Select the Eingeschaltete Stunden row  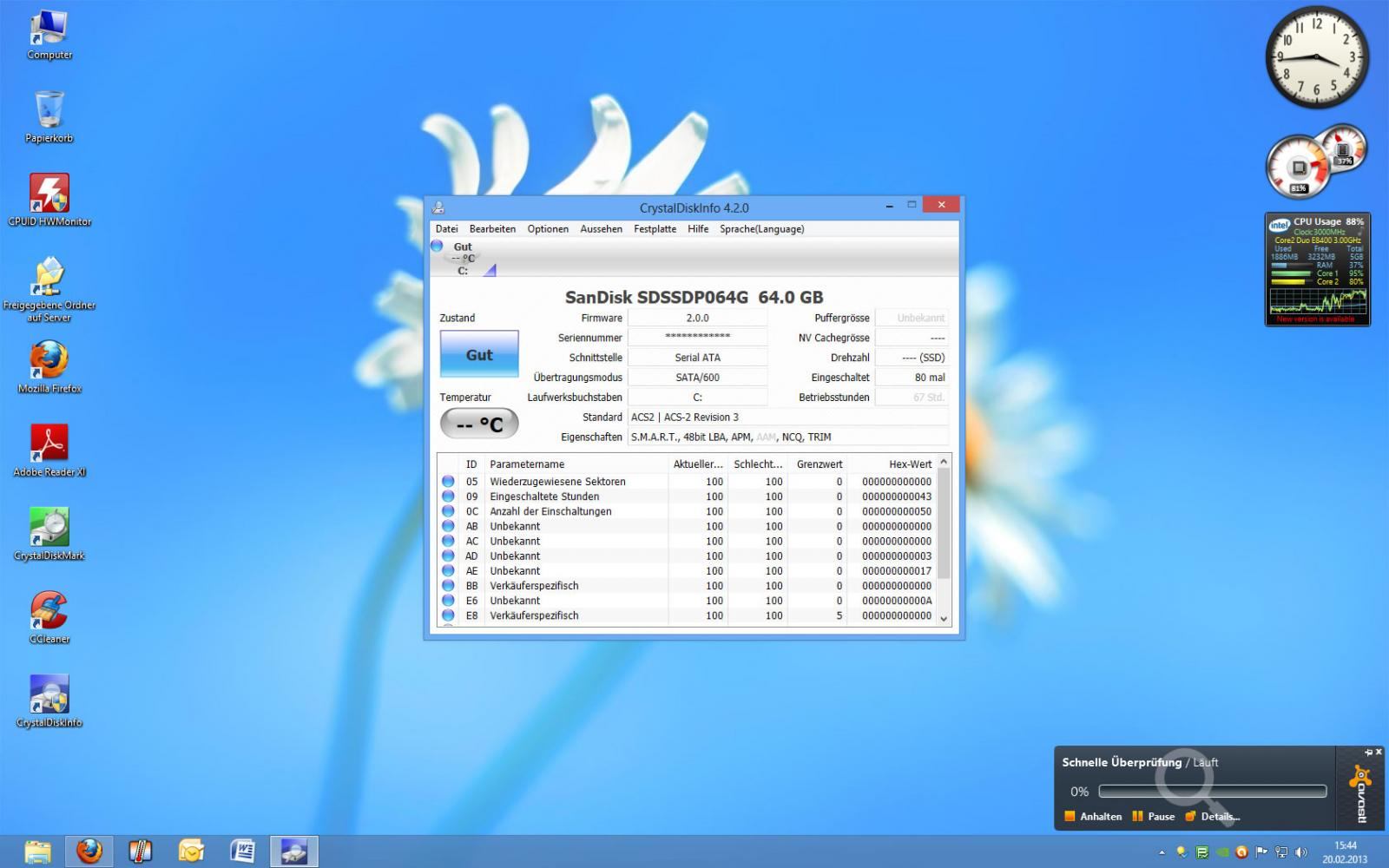686,496
